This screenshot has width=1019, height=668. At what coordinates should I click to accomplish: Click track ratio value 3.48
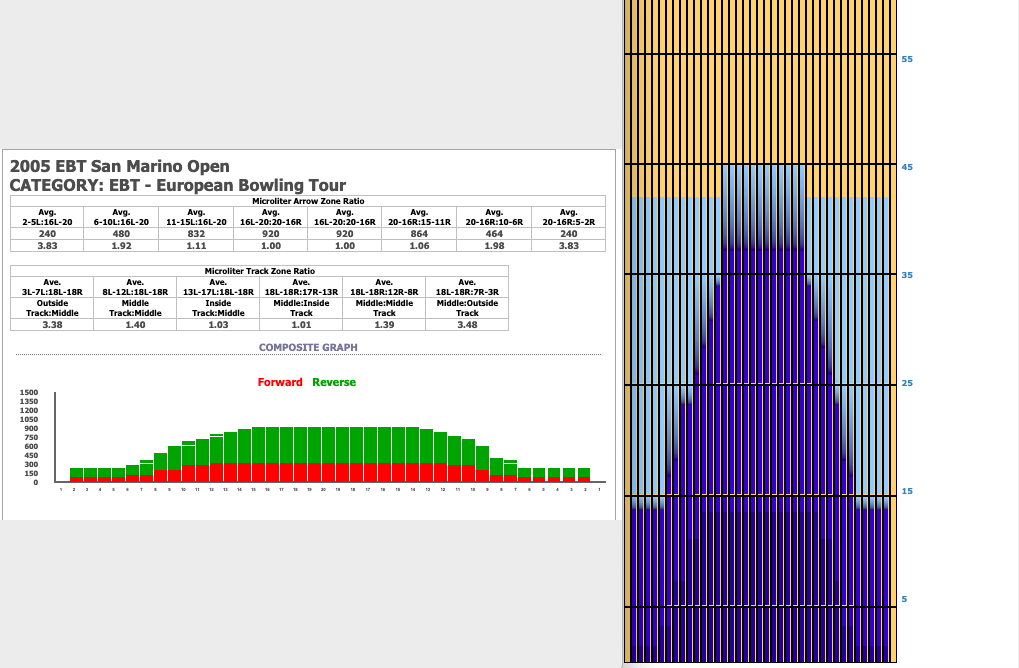pos(467,325)
